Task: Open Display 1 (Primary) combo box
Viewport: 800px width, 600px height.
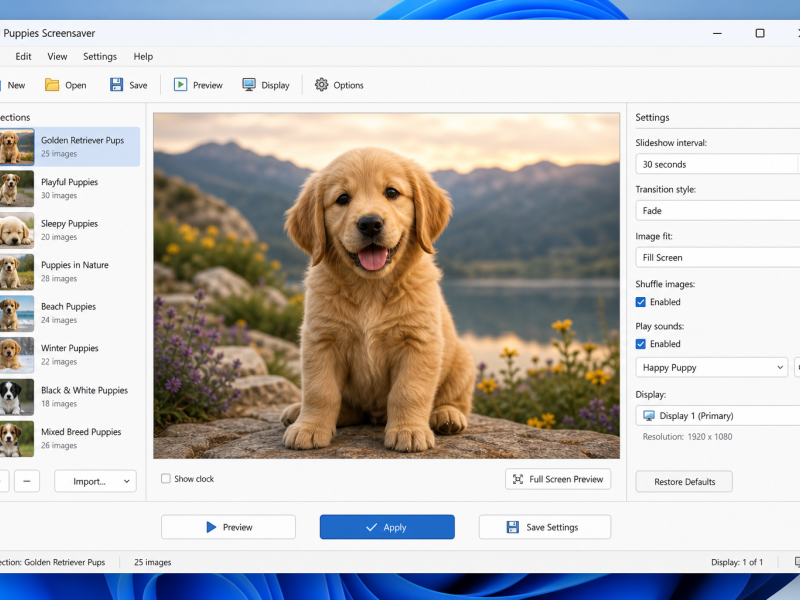Action: pyautogui.click(x=717, y=416)
